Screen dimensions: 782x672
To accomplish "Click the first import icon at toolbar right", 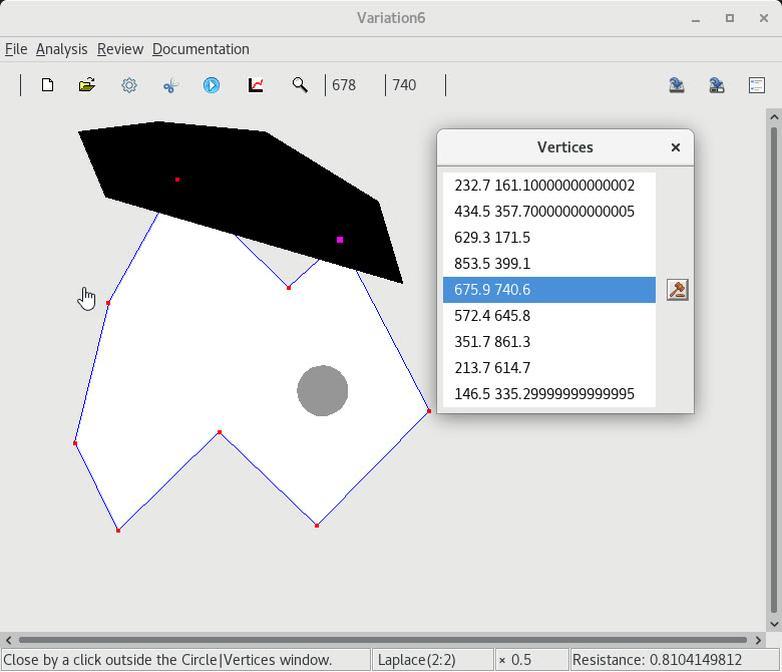I will coord(676,85).
